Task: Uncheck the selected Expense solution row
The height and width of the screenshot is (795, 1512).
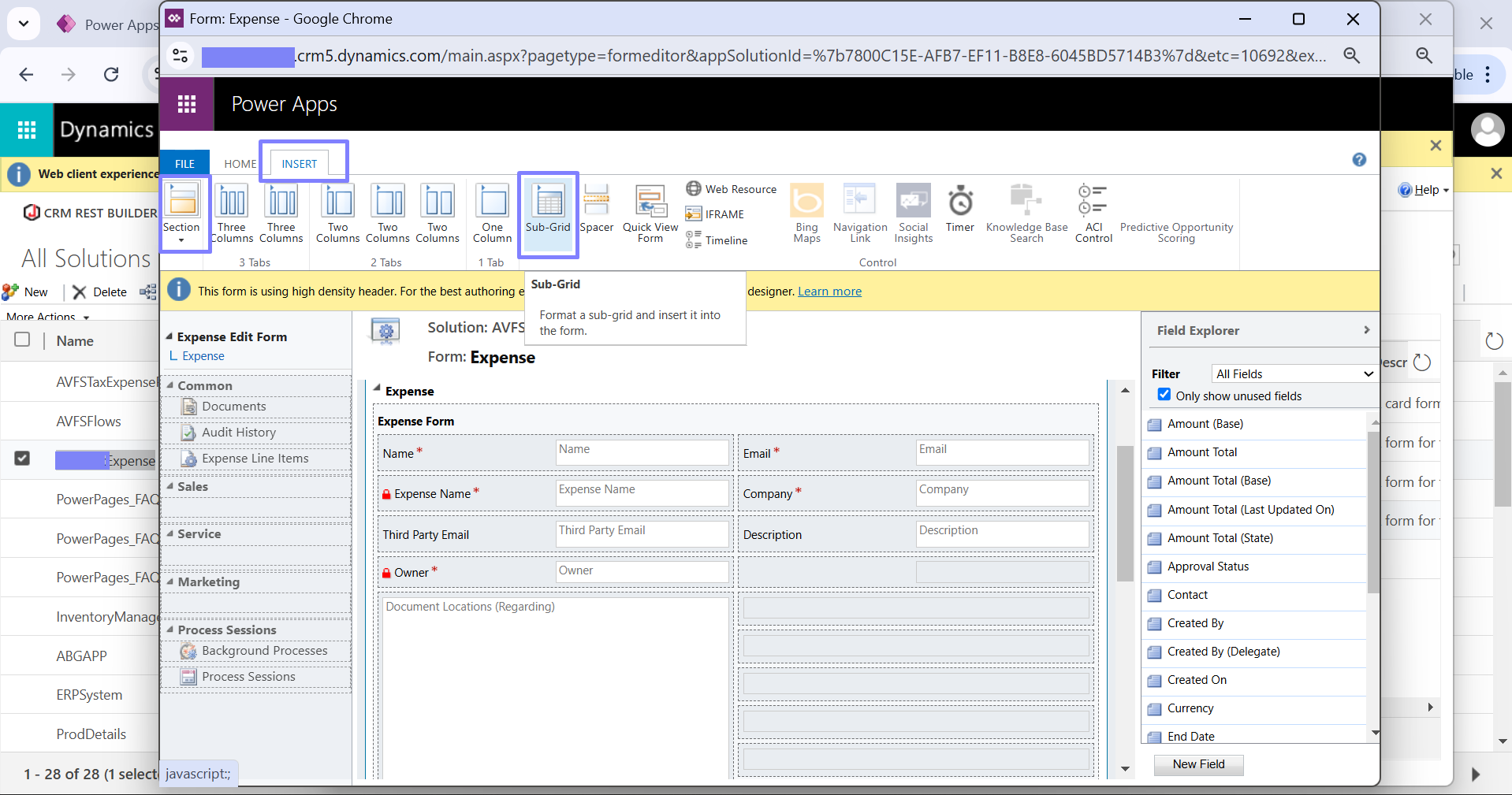Action: [x=22, y=459]
